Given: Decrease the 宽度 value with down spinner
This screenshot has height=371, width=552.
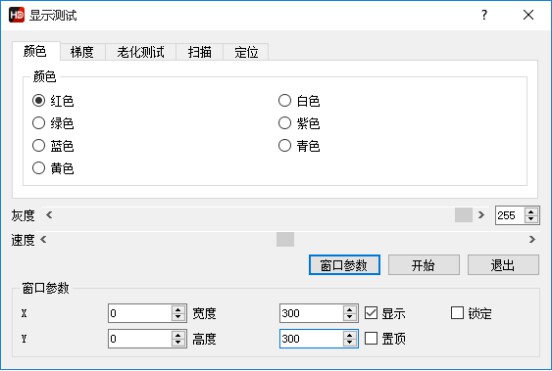Looking at the screenshot, I should 349,317.
